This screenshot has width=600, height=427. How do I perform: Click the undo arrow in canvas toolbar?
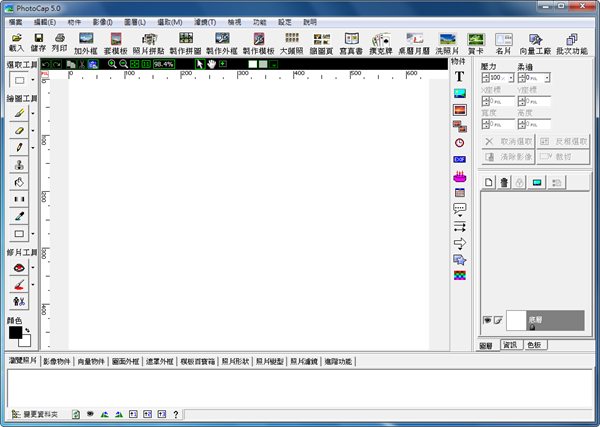pyautogui.click(x=46, y=64)
